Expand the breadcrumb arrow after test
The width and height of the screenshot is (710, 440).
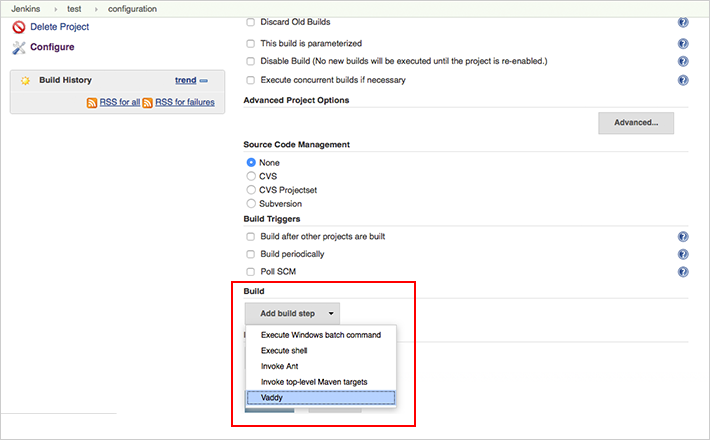click(x=96, y=10)
